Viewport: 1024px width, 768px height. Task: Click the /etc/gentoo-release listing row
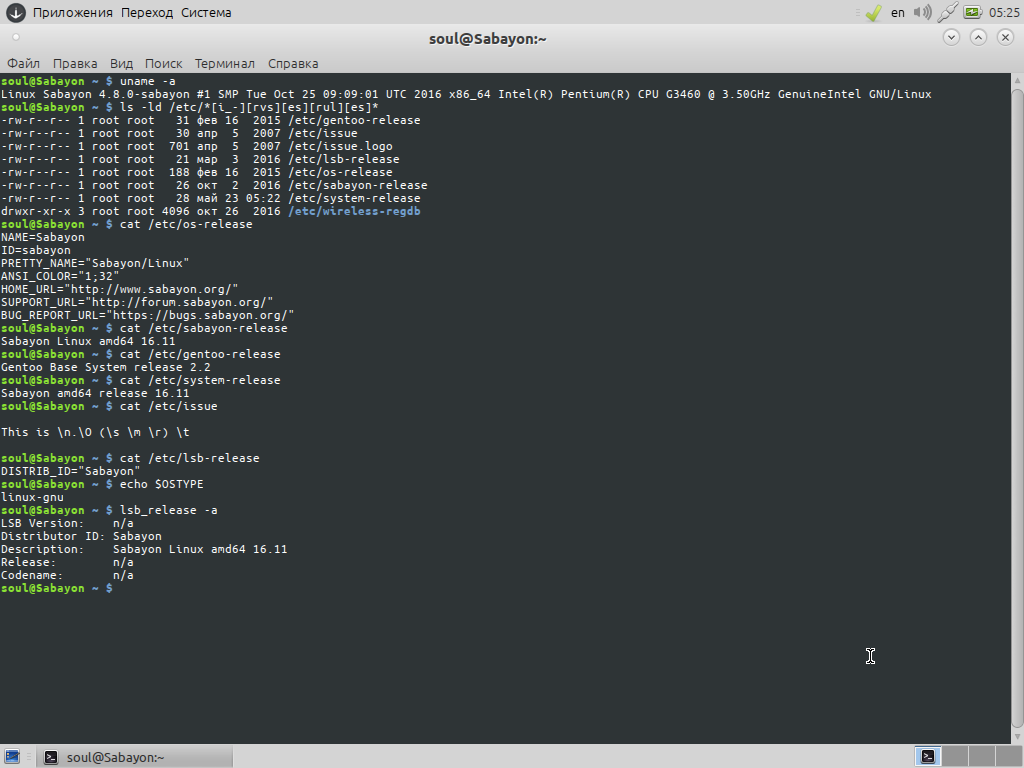[x=210, y=120]
